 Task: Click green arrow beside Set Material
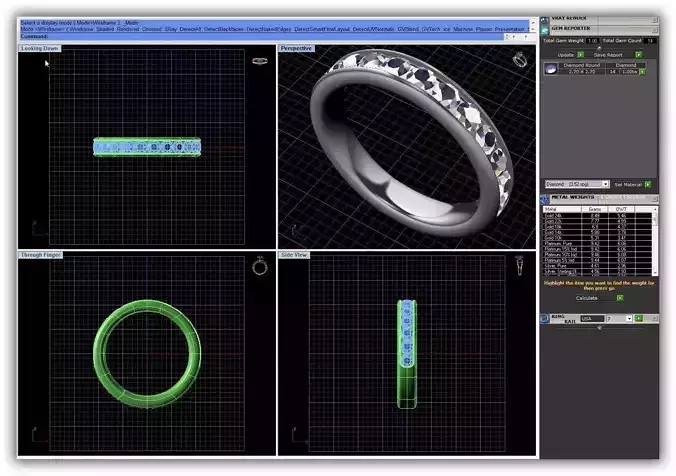pos(648,185)
